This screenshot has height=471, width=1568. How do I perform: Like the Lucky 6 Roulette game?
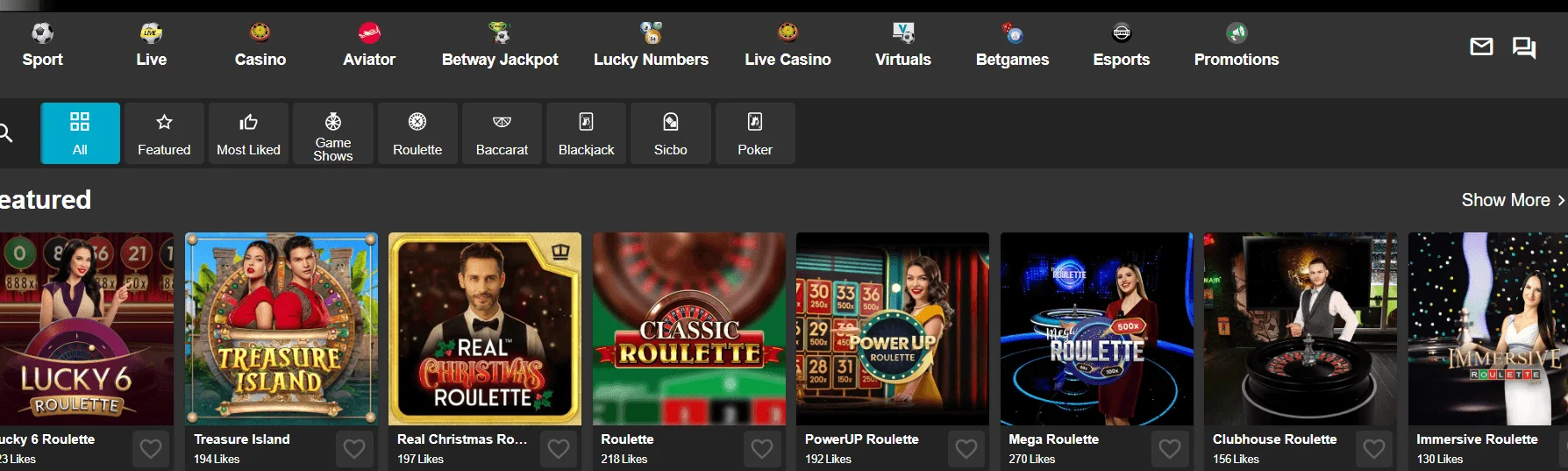click(151, 449)
